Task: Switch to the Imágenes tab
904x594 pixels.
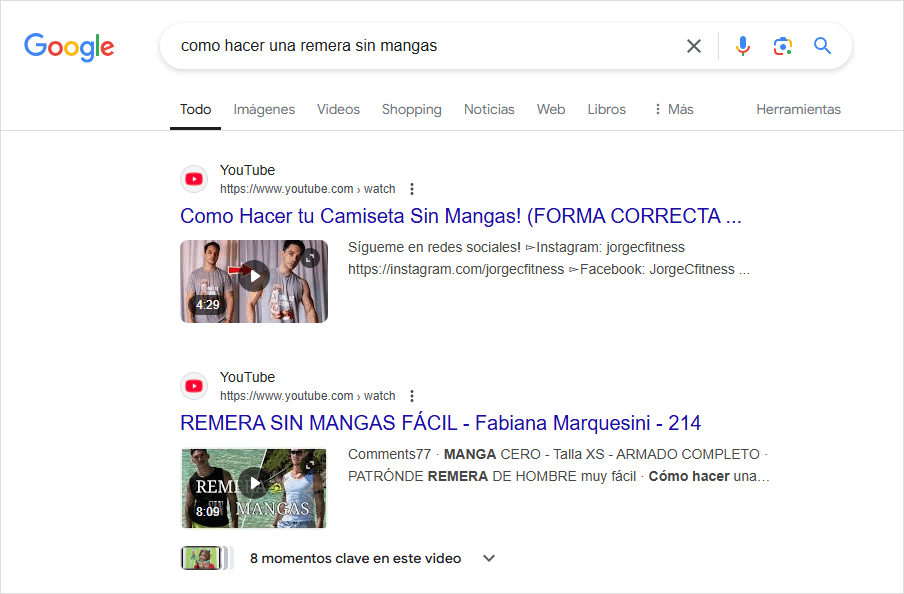Action: tap(264, 109)
